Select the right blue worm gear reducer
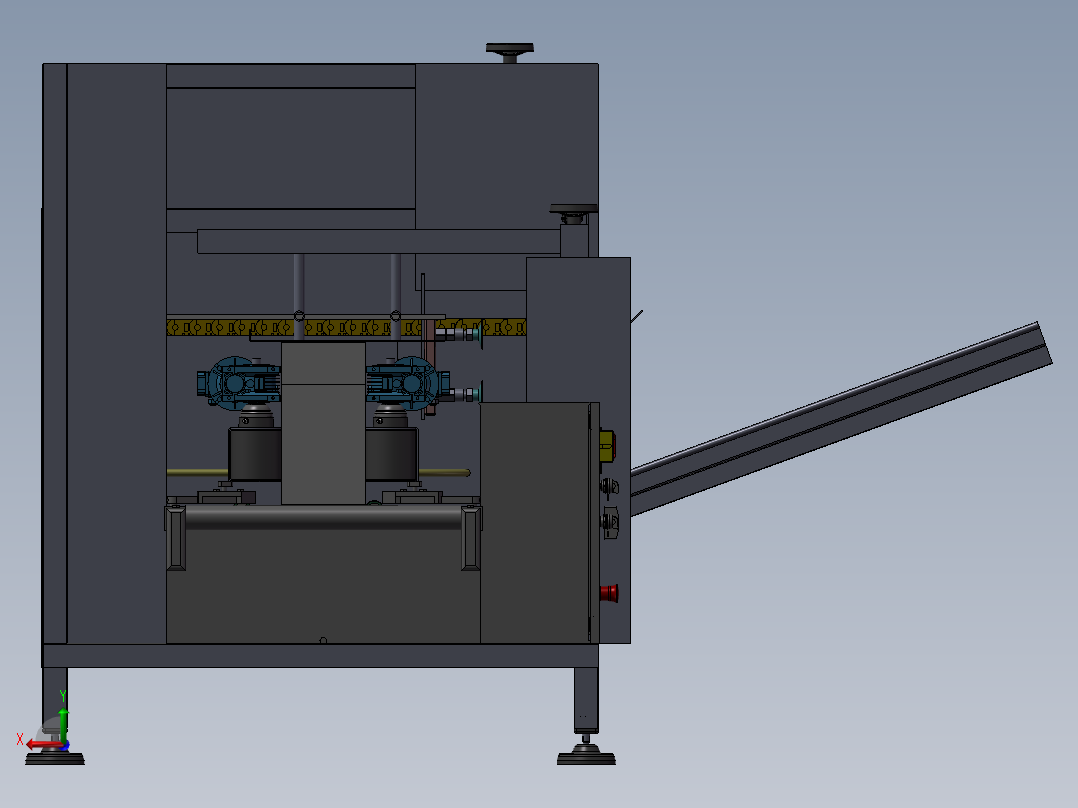This screenshot has height=808, width=1078. point(408,383)
